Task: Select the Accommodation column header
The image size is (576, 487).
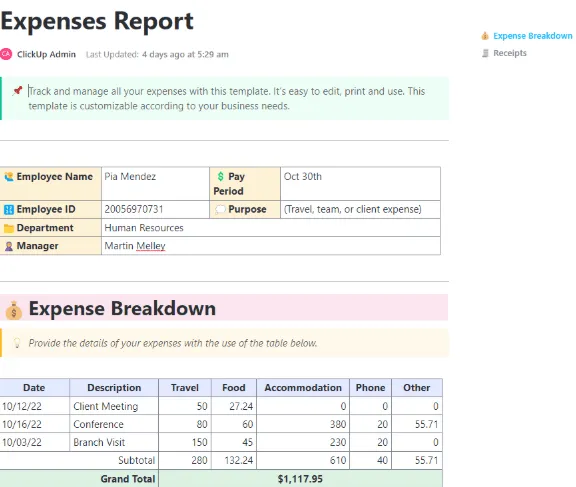Action: [x=303, y=388]
